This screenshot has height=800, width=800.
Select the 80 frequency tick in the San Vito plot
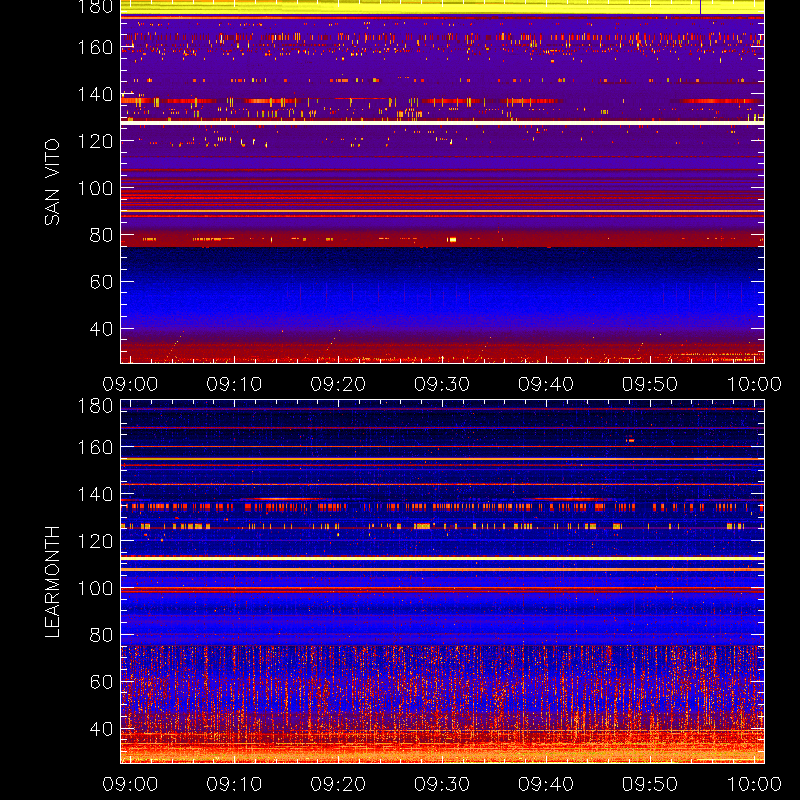[101, 235]
